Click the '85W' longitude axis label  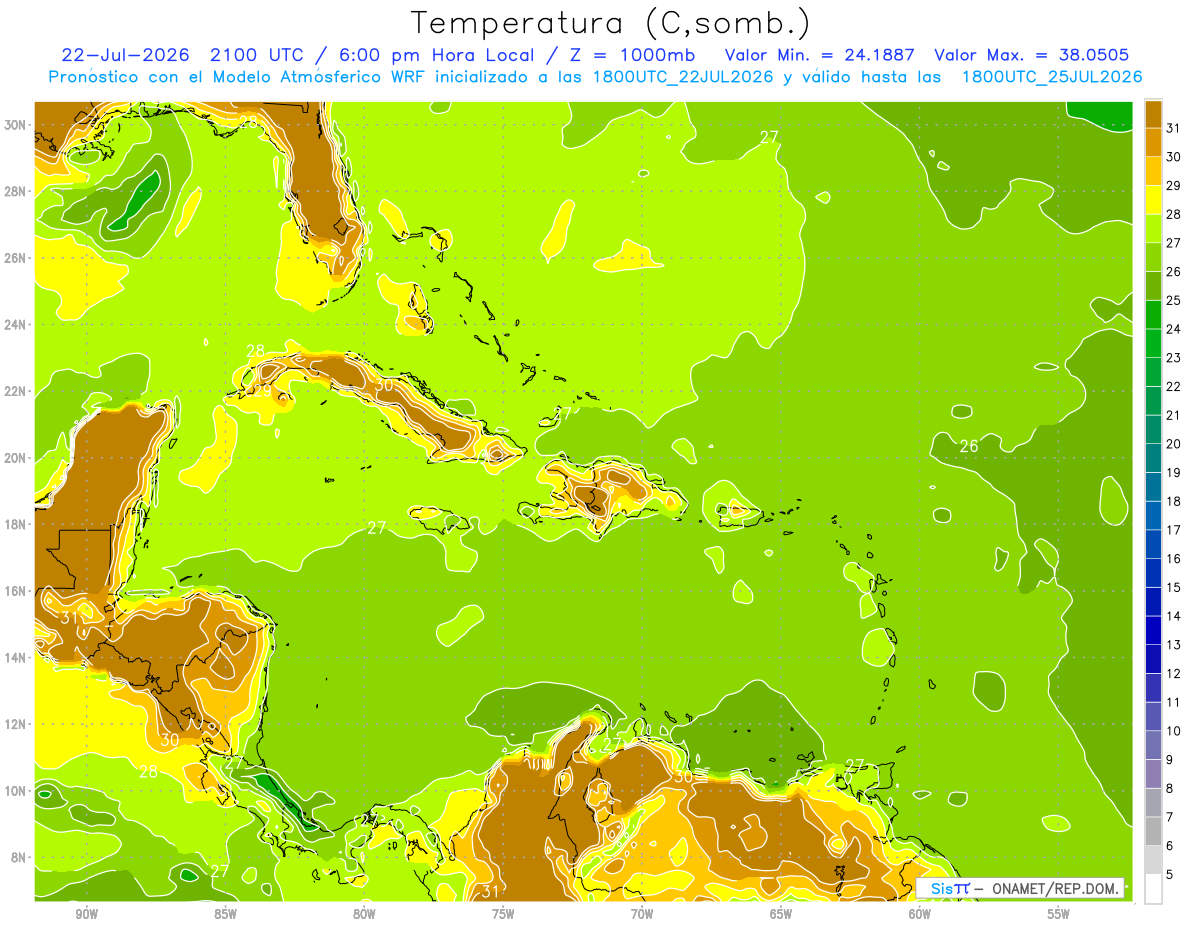point(225,914)
